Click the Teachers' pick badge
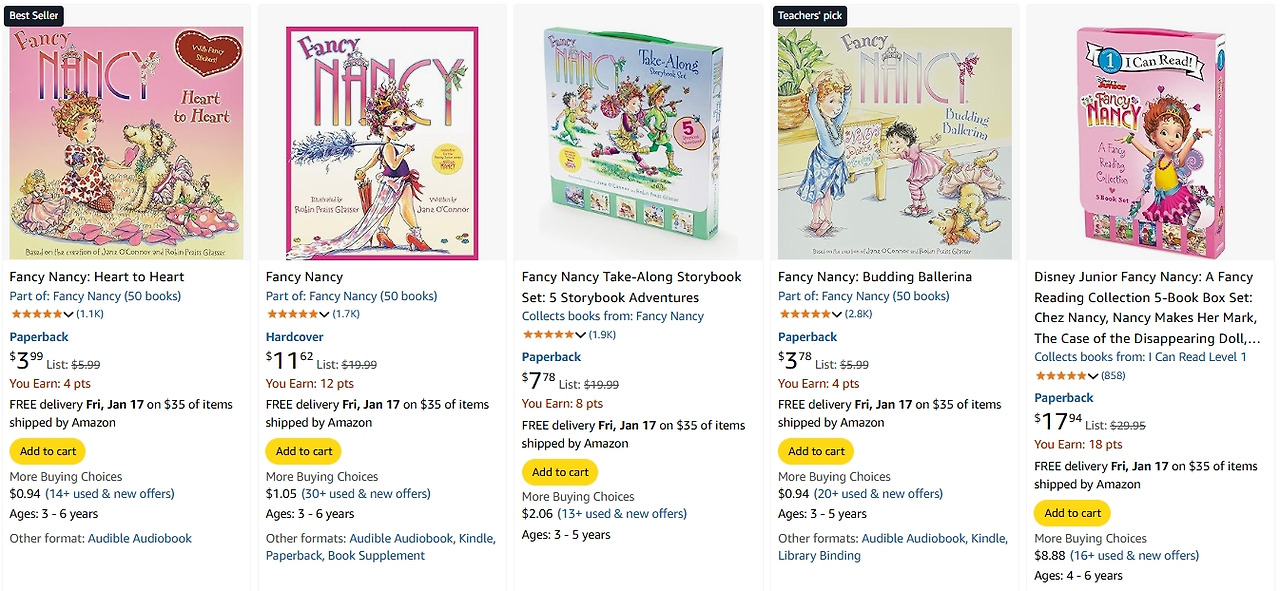The width and height of the screenshot is (1280, 591). pos(810,15)
